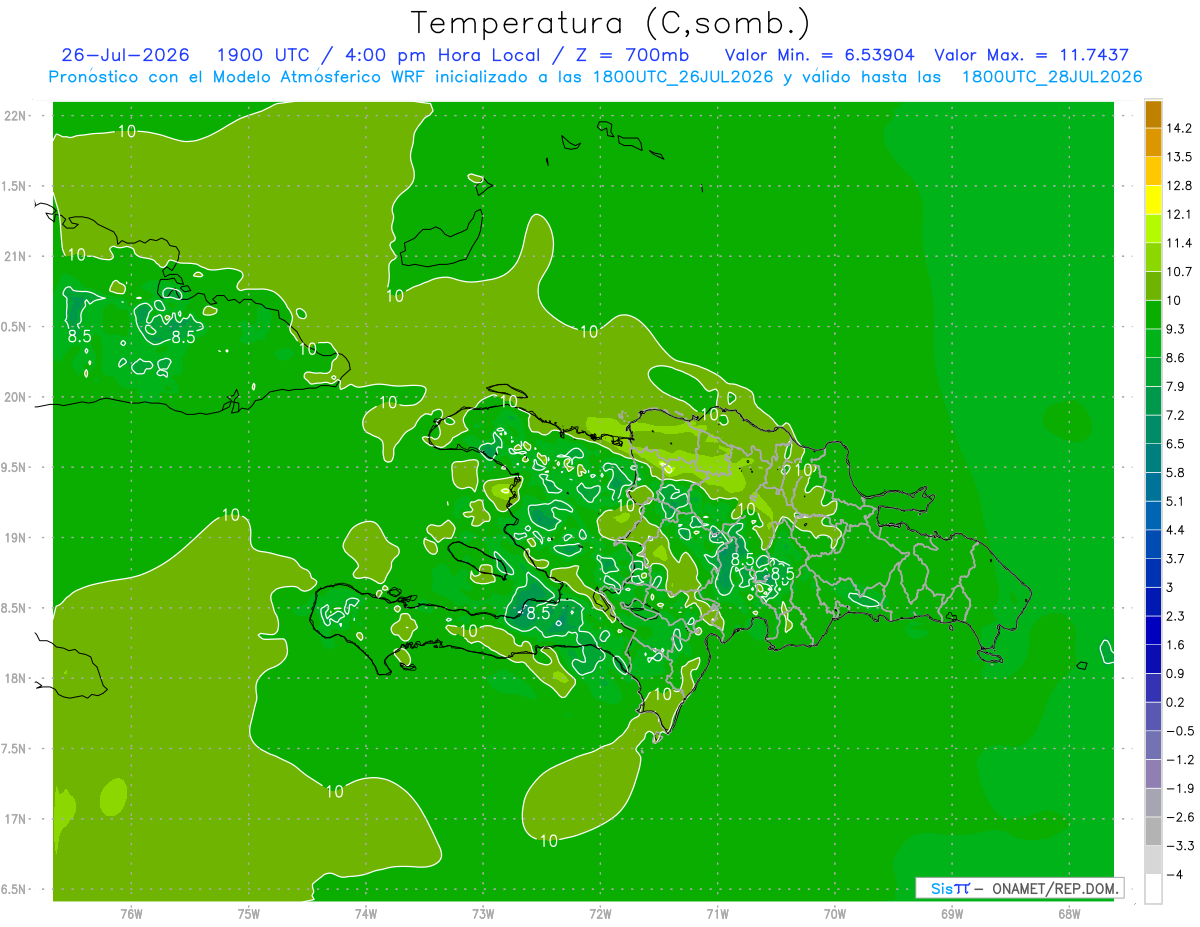Click the '17N' latitude axis label
The width and height of the screenshot is (1200, 927).
[x=15, y=820]
